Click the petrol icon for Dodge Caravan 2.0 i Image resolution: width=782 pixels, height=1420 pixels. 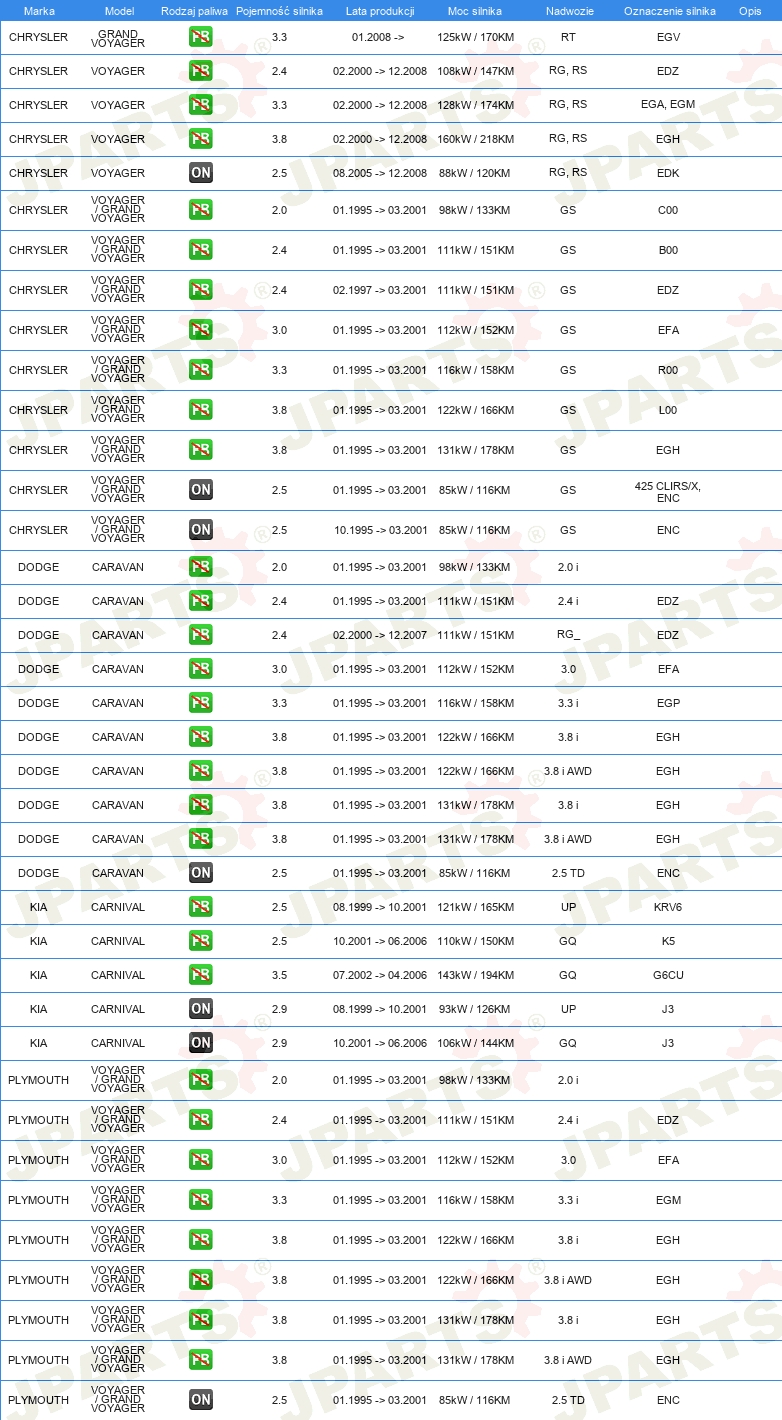[201, 567]
